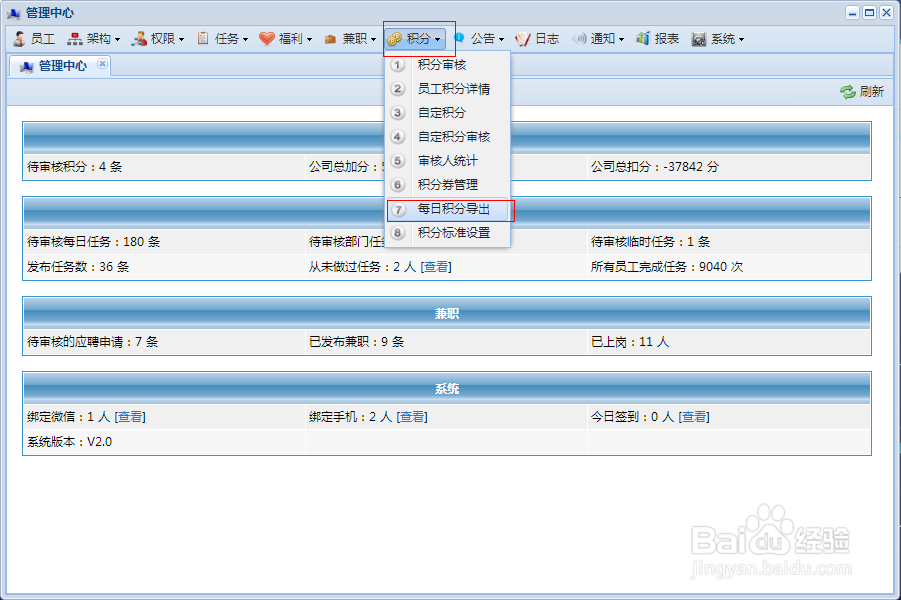
Task: Click 查看 link for 绑定手机
Action: tap(411, 417)
